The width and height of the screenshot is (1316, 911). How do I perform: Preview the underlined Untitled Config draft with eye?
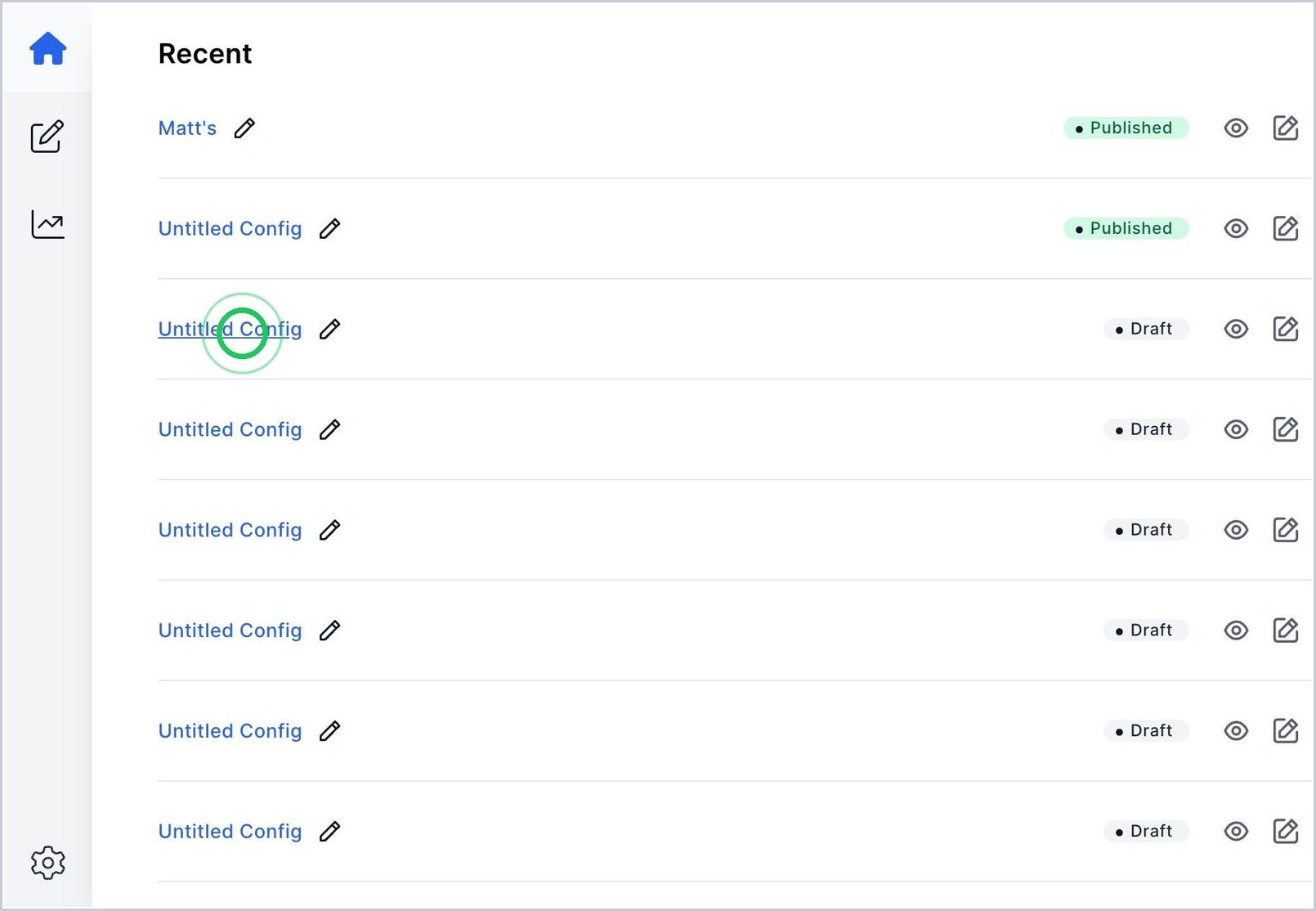tap(1236, 330)
